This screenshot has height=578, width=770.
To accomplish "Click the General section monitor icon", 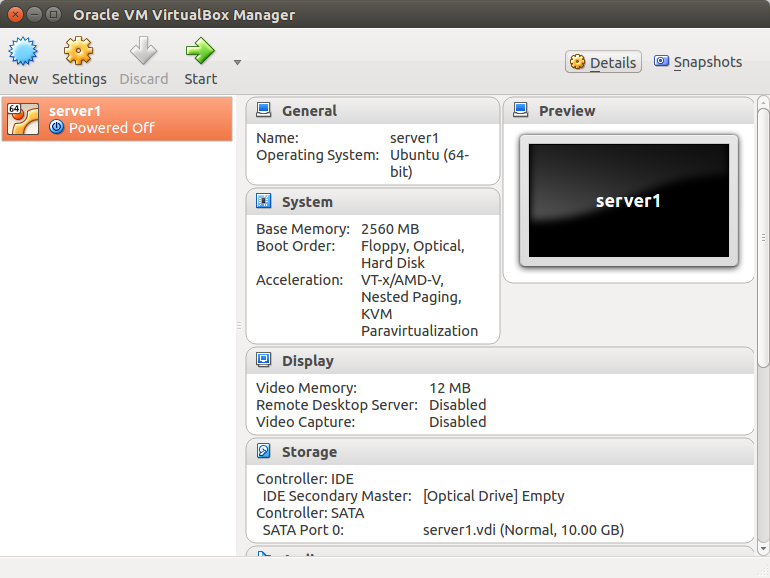I will click(x=264, y=110).
